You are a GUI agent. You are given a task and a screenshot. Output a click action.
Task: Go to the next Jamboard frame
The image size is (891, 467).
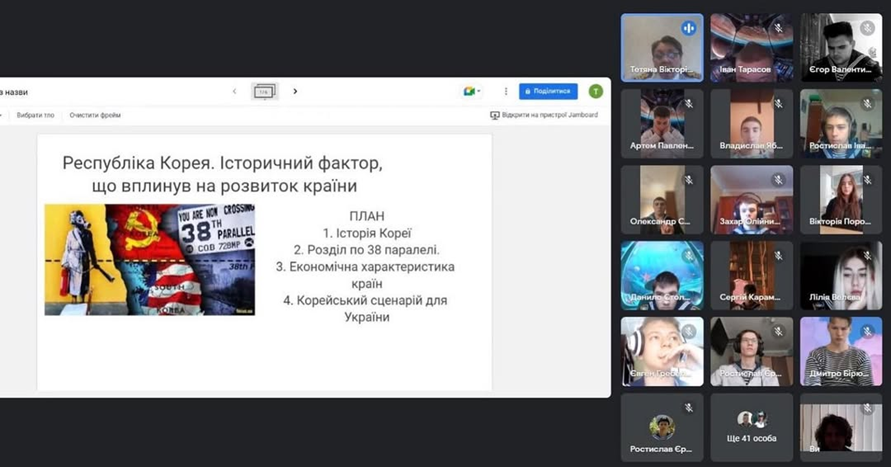[x=295, y=91]
